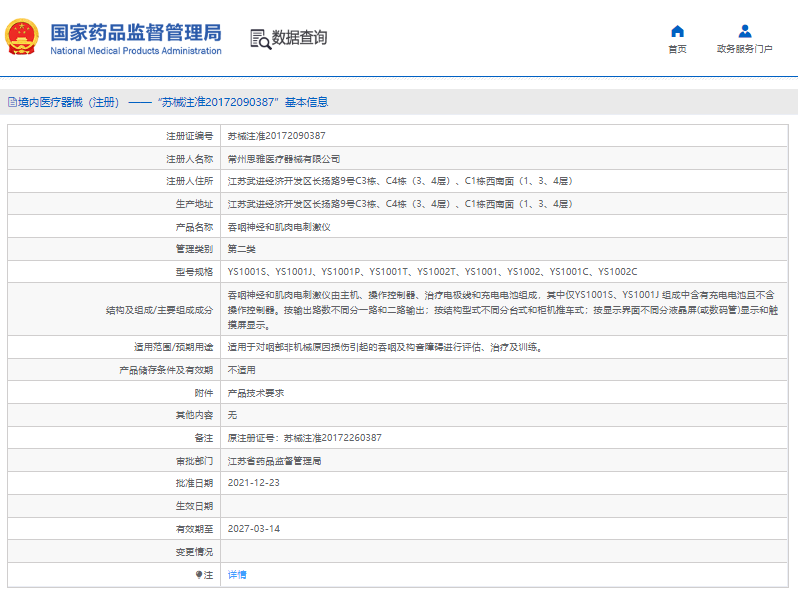Click National Medical Products Administration text
This screenshot has width=798, height=593.
136,51
